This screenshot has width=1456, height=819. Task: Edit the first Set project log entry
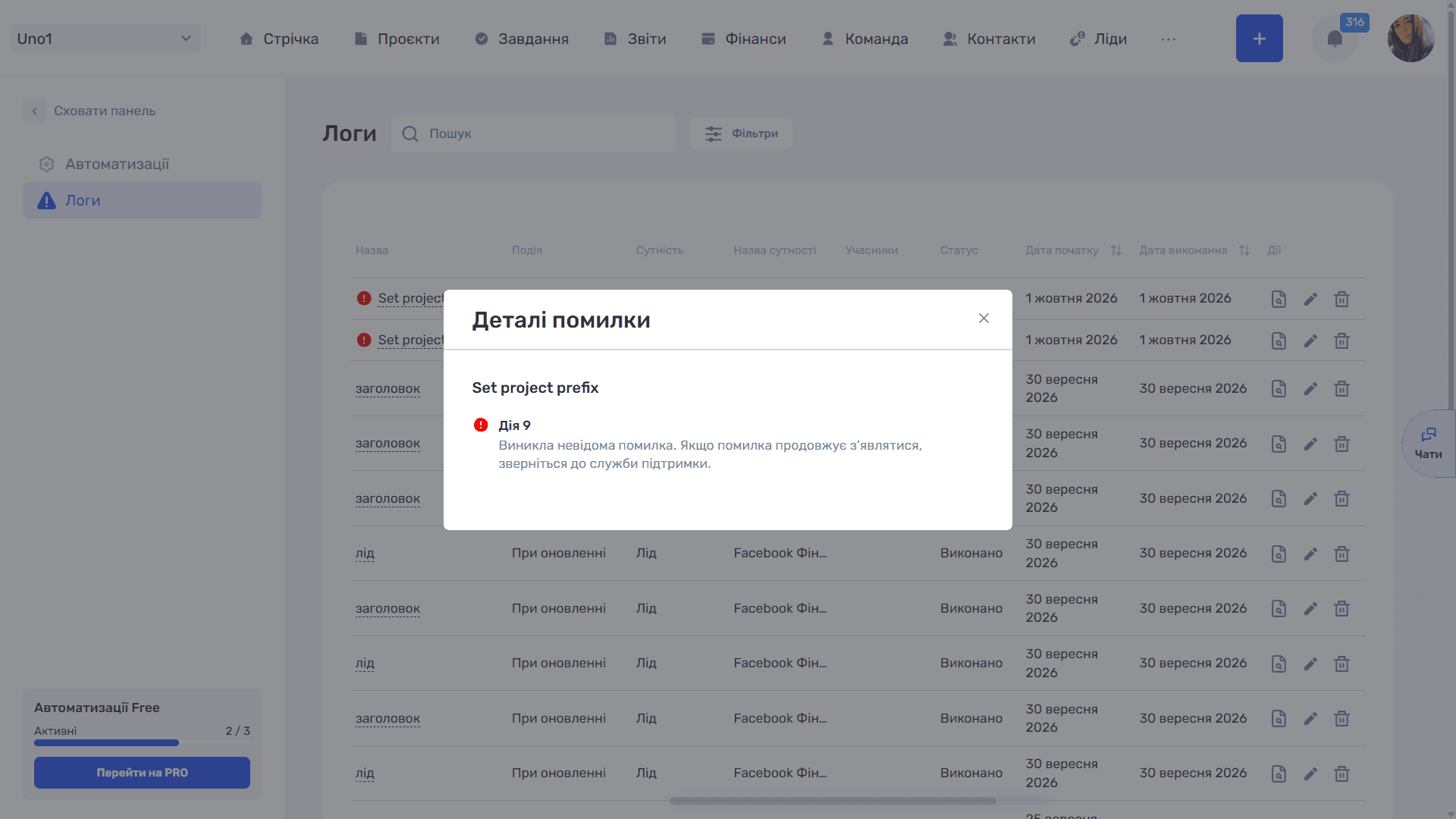pyautogui.click(x=1310, y=299)
